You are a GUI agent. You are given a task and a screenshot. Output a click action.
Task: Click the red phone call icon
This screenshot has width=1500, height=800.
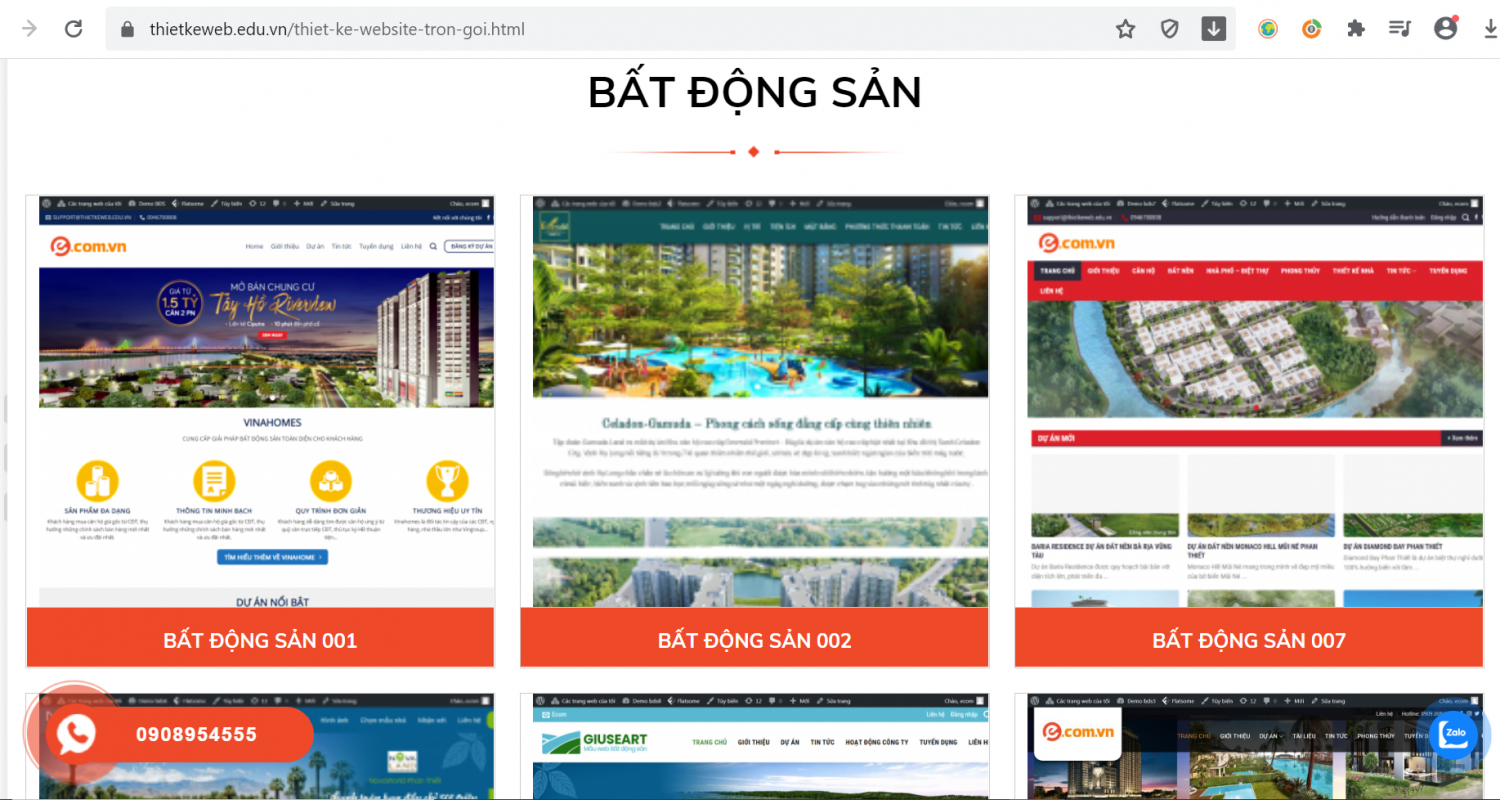point(75,735)
